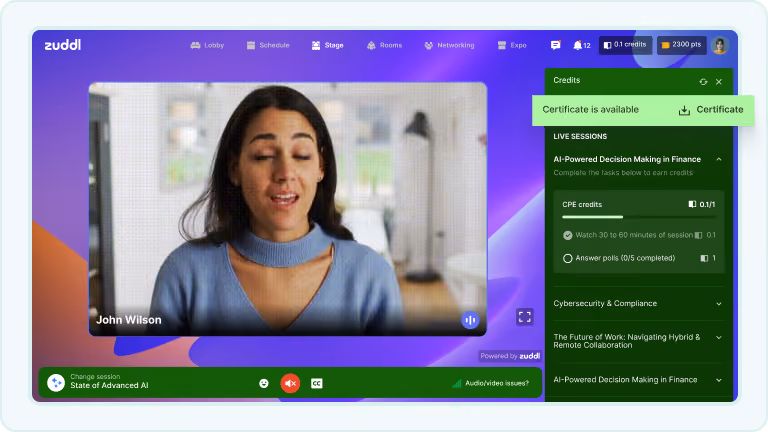The image size is (768, 432).
Task: Open the emoji reactions
Action: [x=264, y=383]
